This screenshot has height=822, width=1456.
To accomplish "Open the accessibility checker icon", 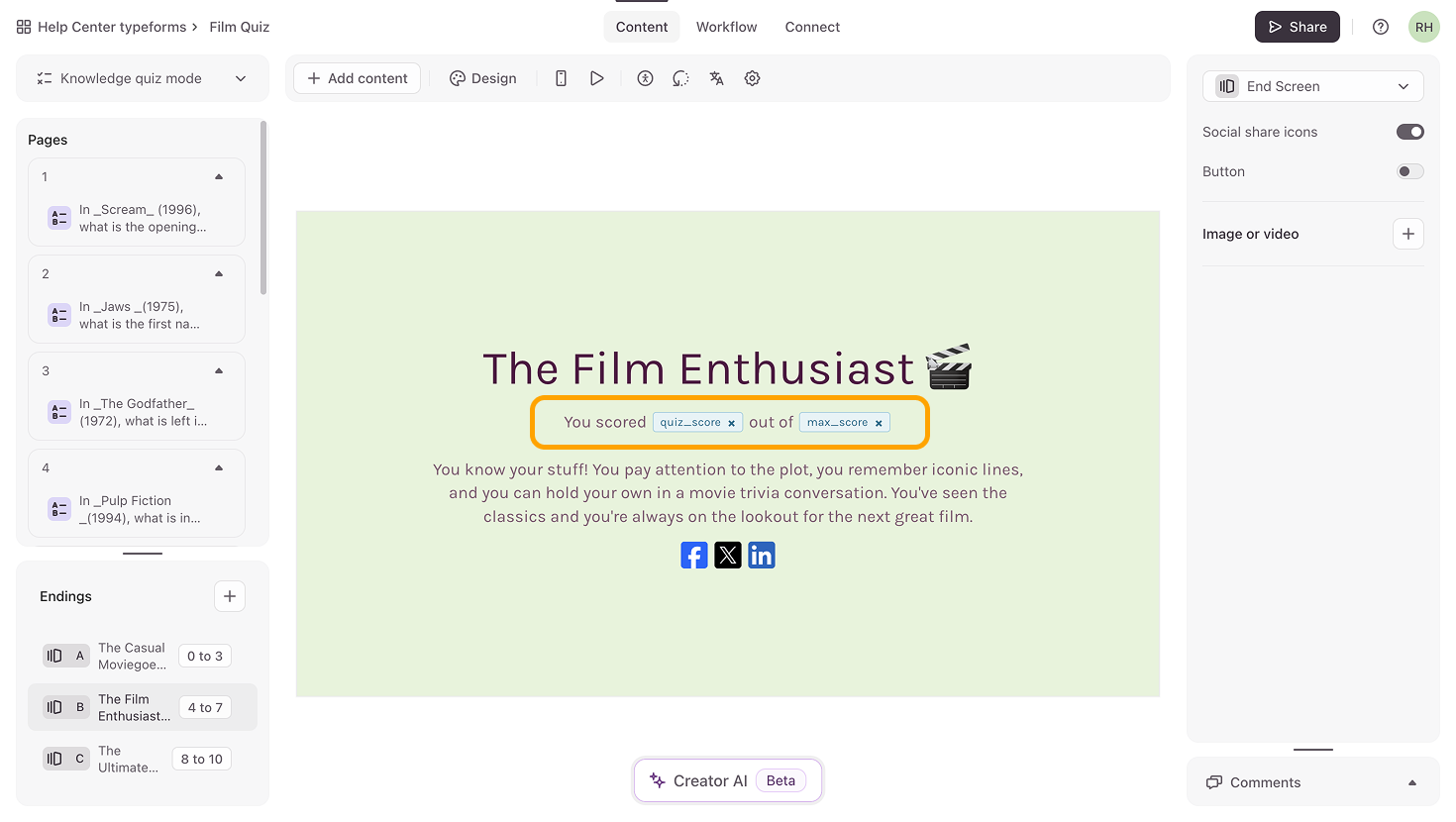I will (x=645, y=78).
